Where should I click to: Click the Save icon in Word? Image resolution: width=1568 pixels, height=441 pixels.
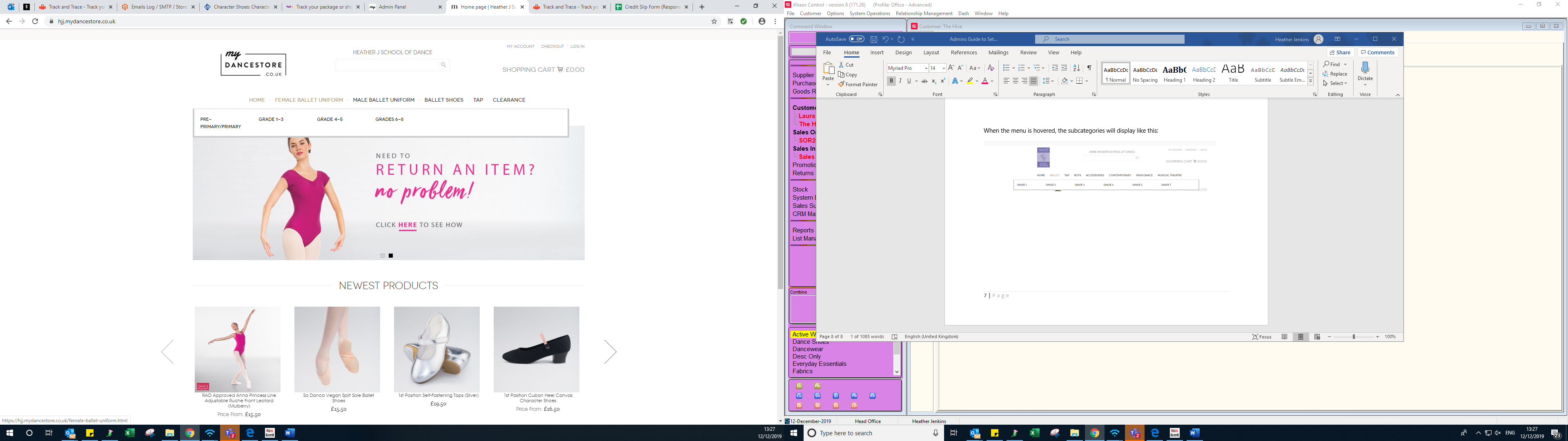click(873, 40)
